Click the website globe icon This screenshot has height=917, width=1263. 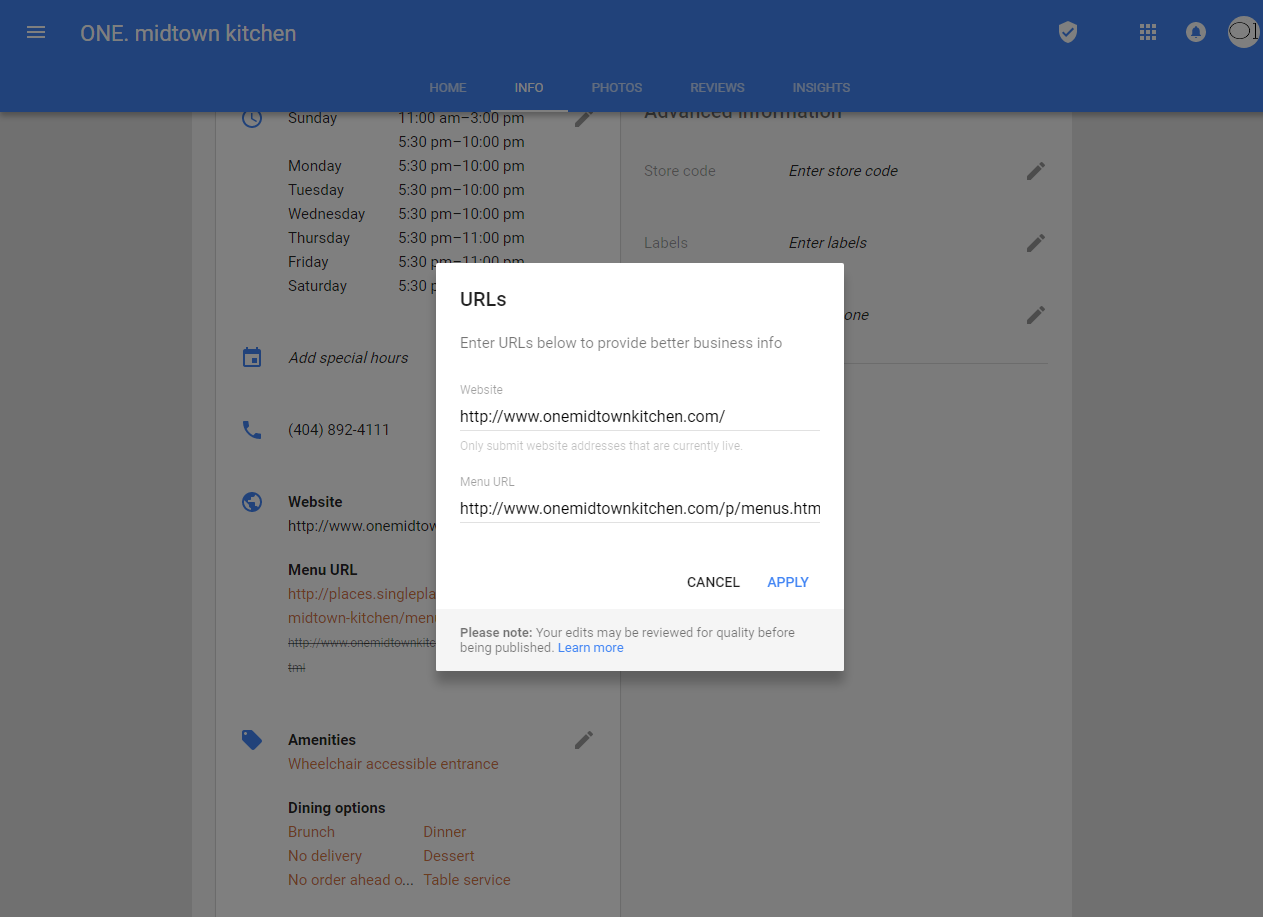click(252, 502)
